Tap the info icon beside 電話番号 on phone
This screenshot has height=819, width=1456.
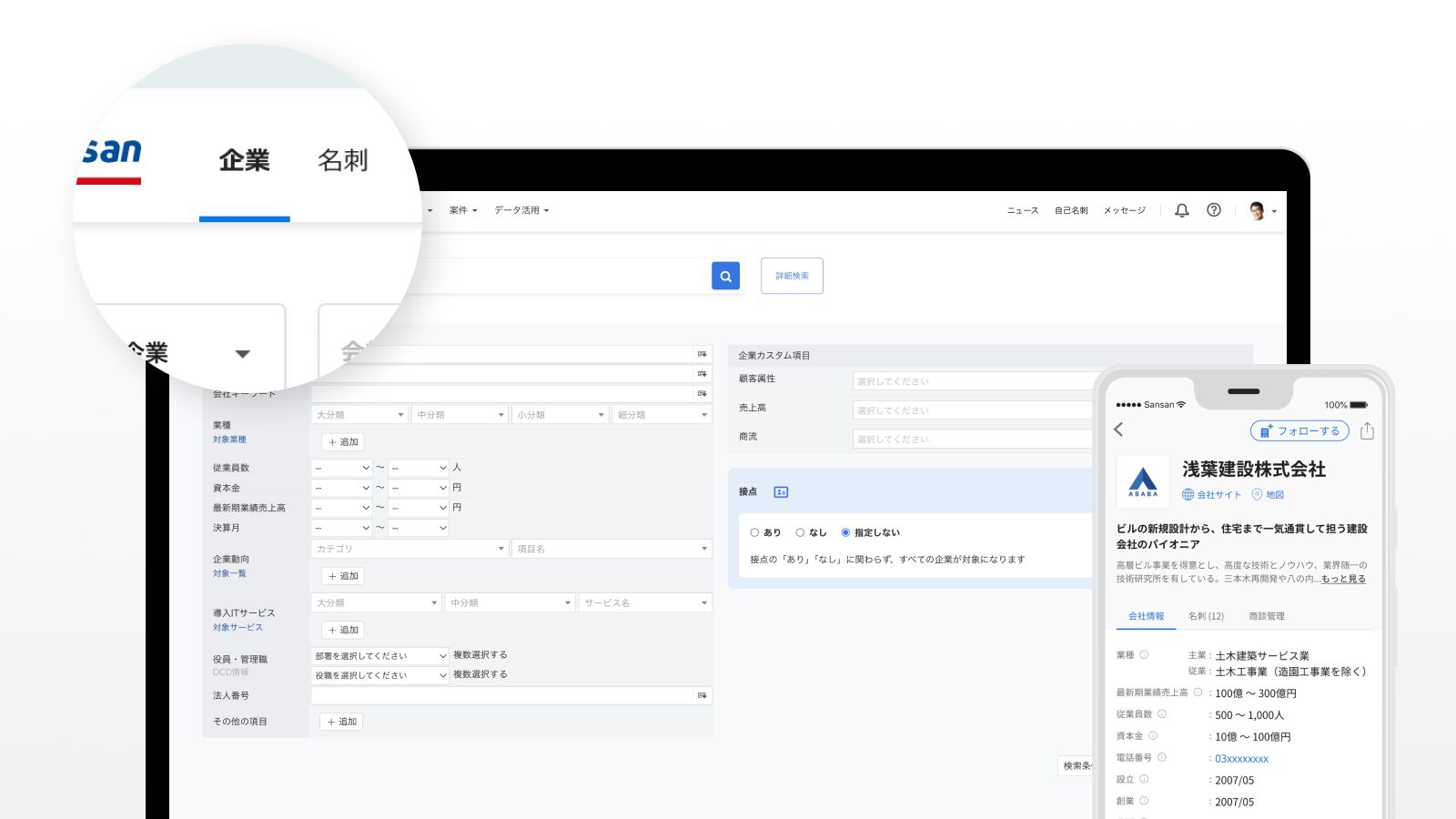point(1162,758)
